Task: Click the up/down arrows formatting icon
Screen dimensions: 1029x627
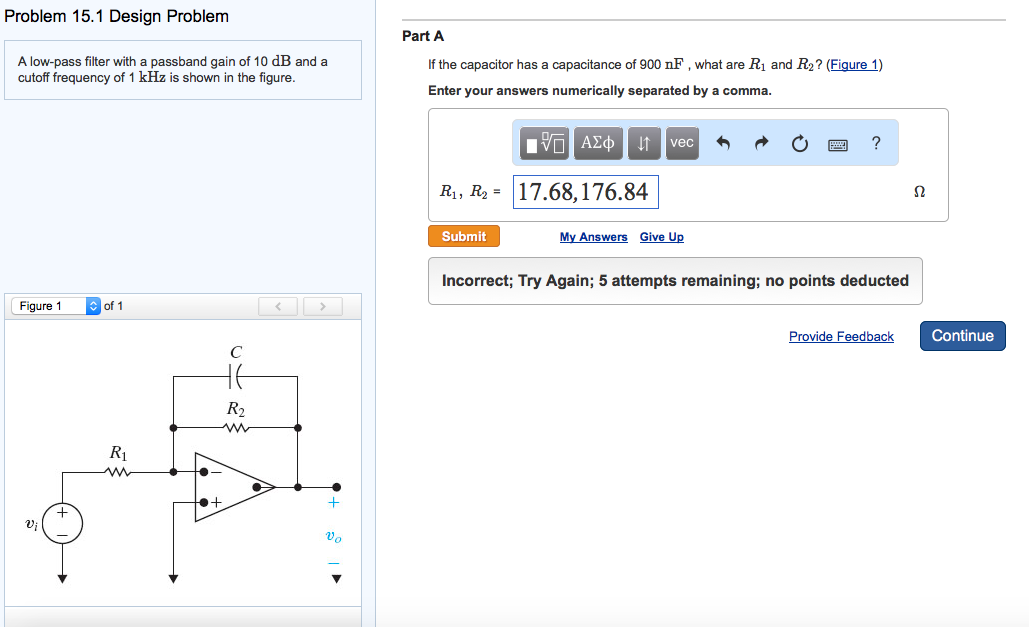Action: [644, 143]
